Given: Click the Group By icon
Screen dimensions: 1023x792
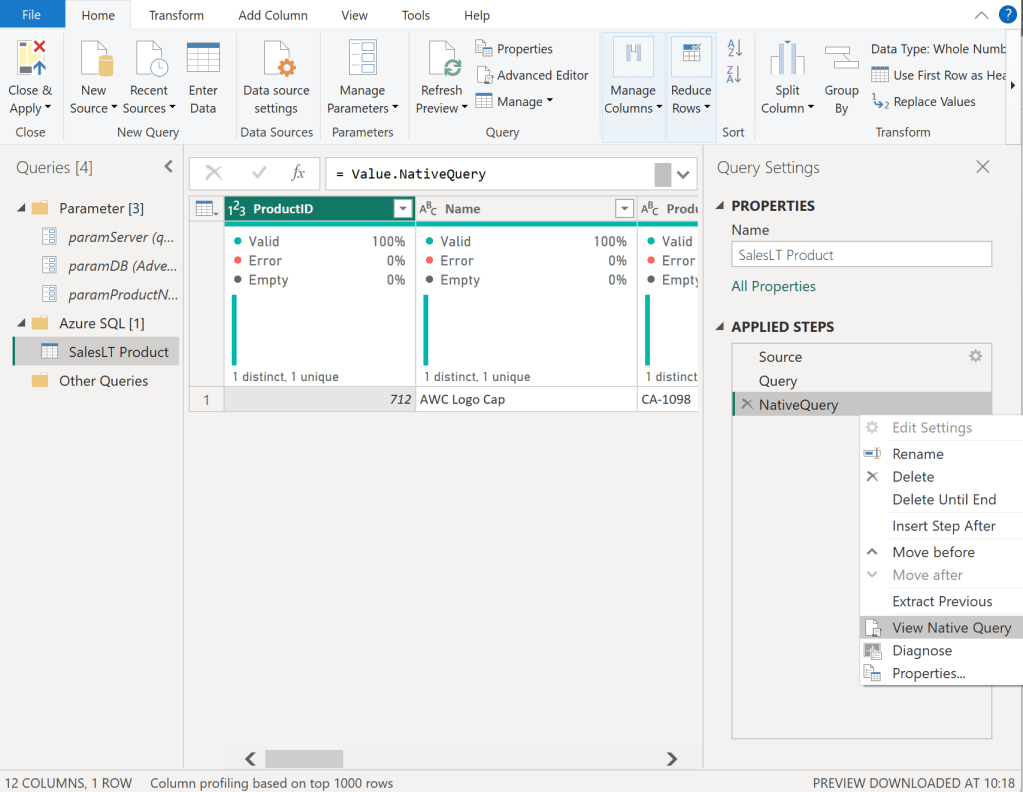Looking at the screenshot, I should point(841,59).
